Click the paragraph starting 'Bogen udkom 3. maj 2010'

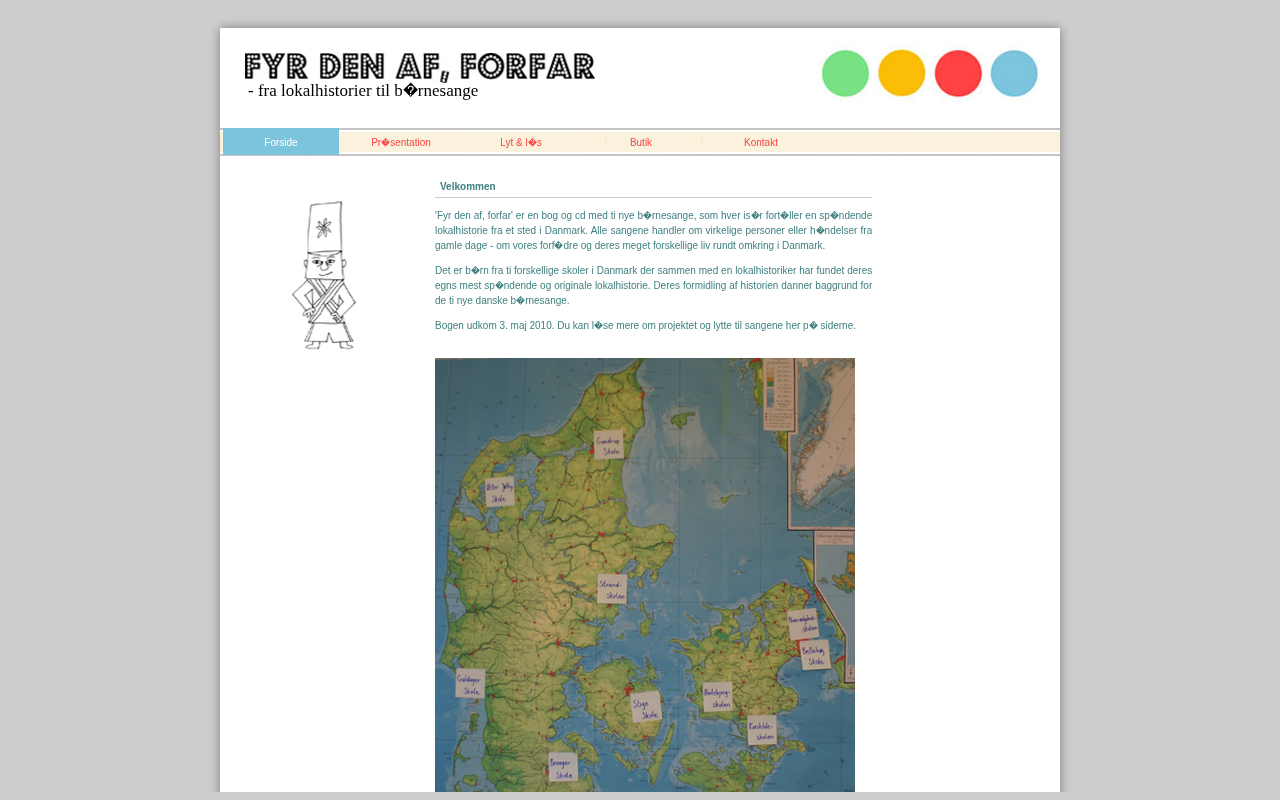click(x=646, y=326)
